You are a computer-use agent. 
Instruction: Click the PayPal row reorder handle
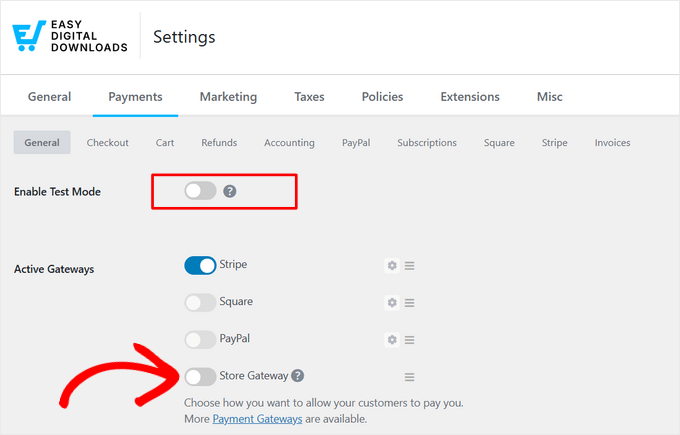[410, 340]
